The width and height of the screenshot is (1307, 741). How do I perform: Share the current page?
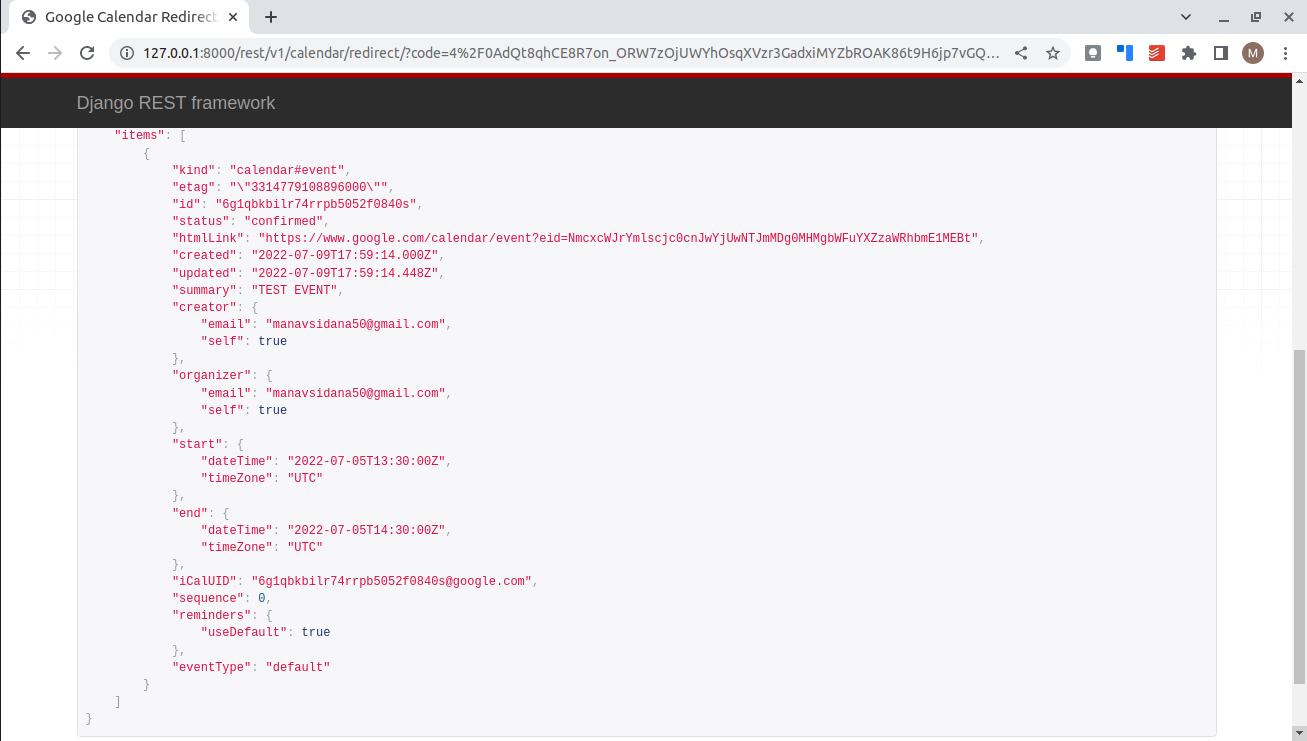1021,53
